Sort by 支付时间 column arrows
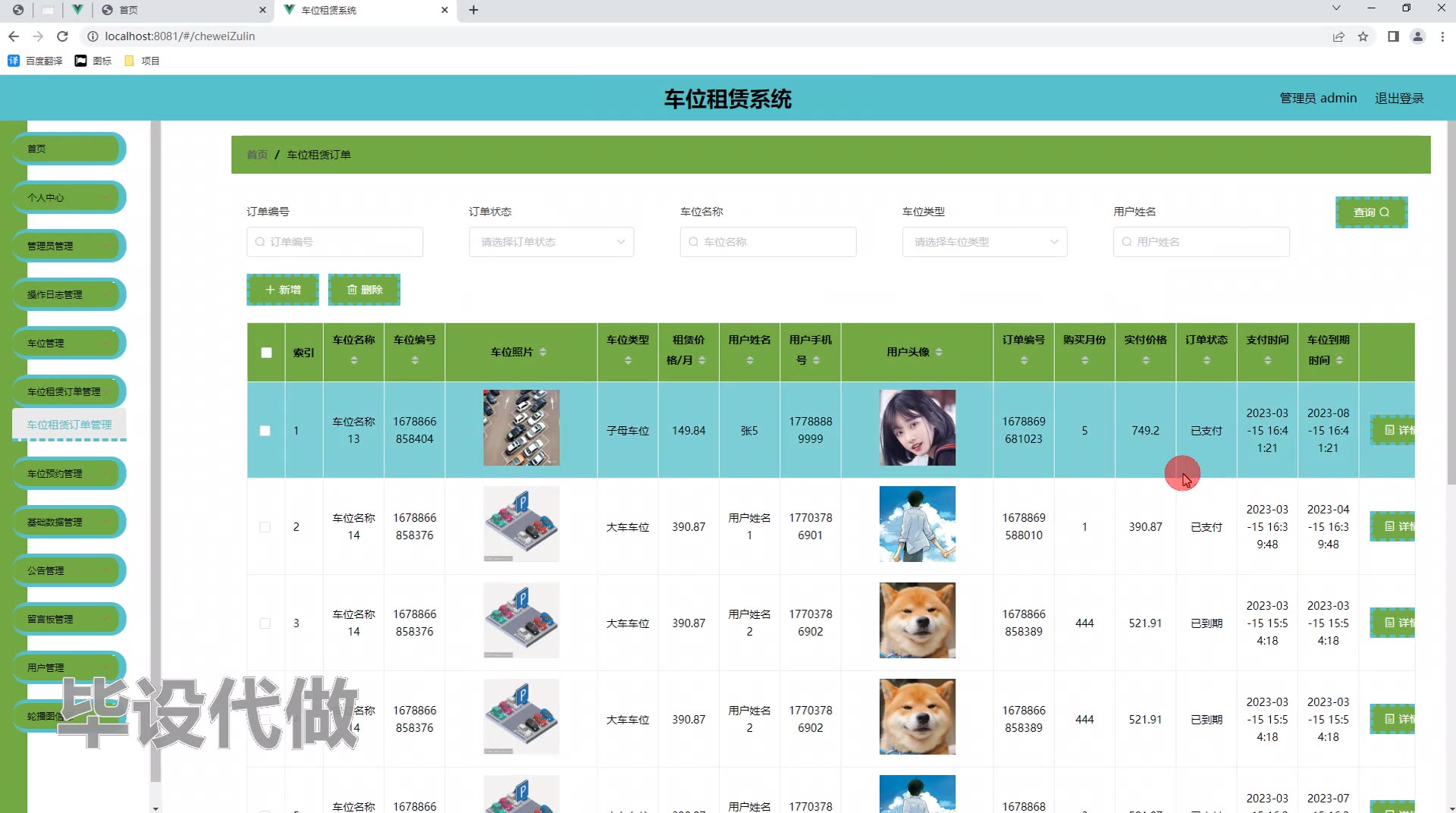 tap(1268, 361)
